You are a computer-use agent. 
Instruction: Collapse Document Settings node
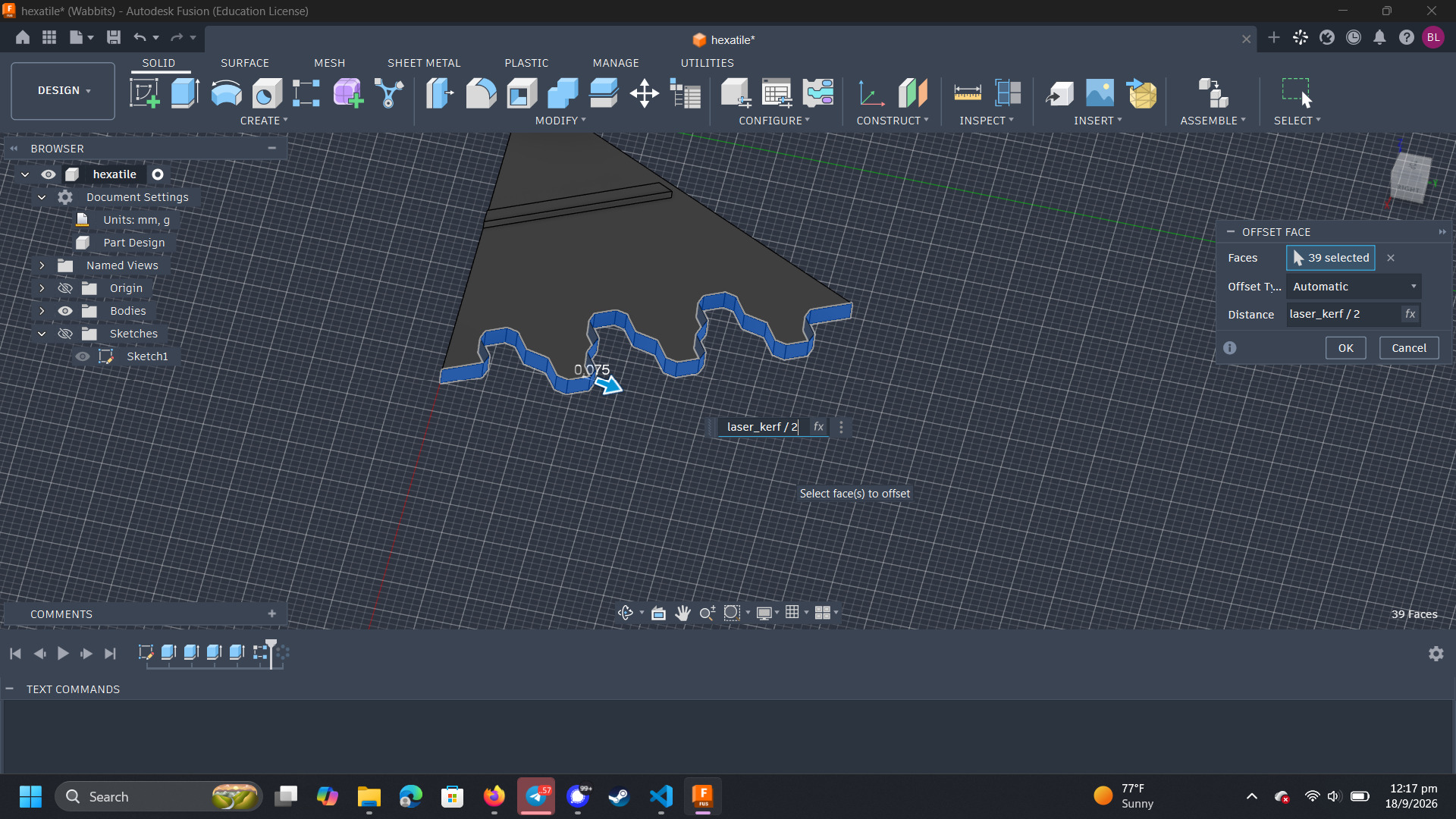[42, 197]
